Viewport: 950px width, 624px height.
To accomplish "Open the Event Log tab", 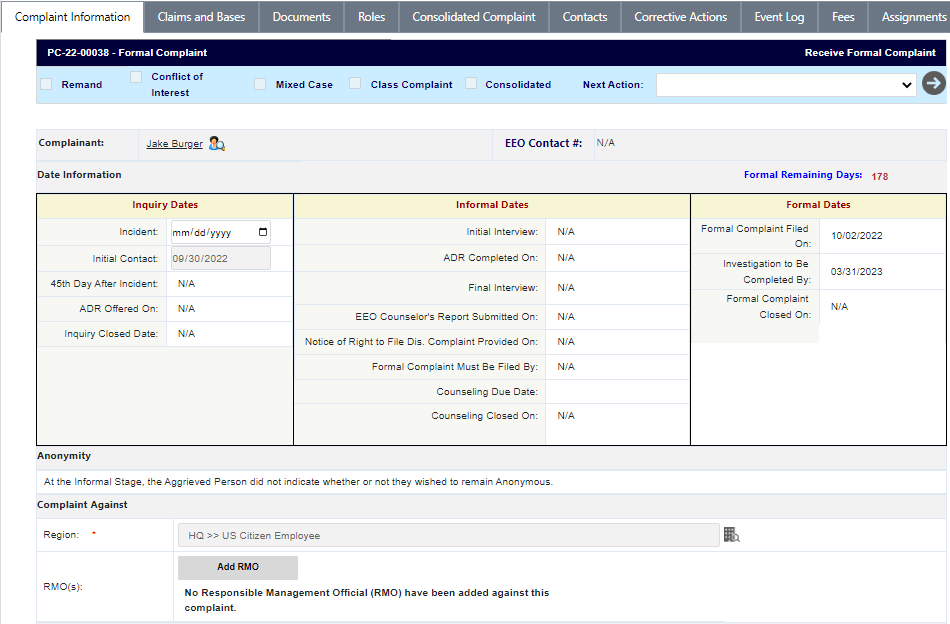I will click(x=779, y=17).
